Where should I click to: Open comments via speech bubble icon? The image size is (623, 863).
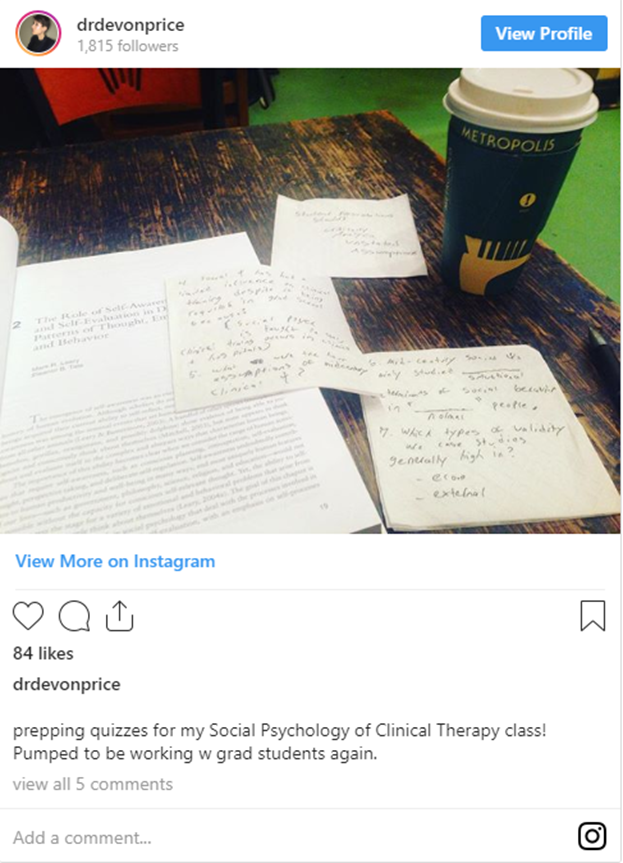[74, 616]
